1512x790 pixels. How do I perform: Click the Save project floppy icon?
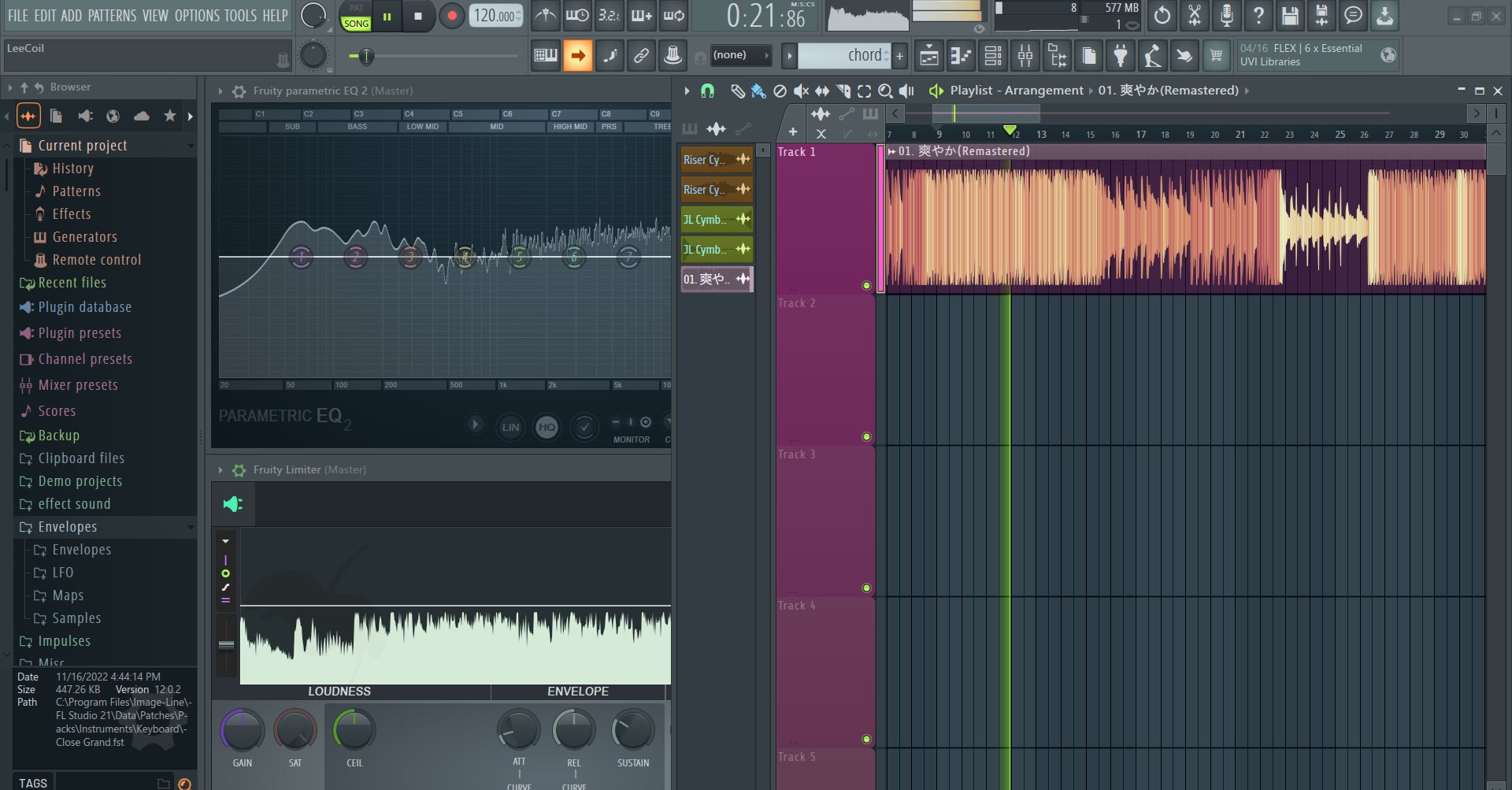1289,16
